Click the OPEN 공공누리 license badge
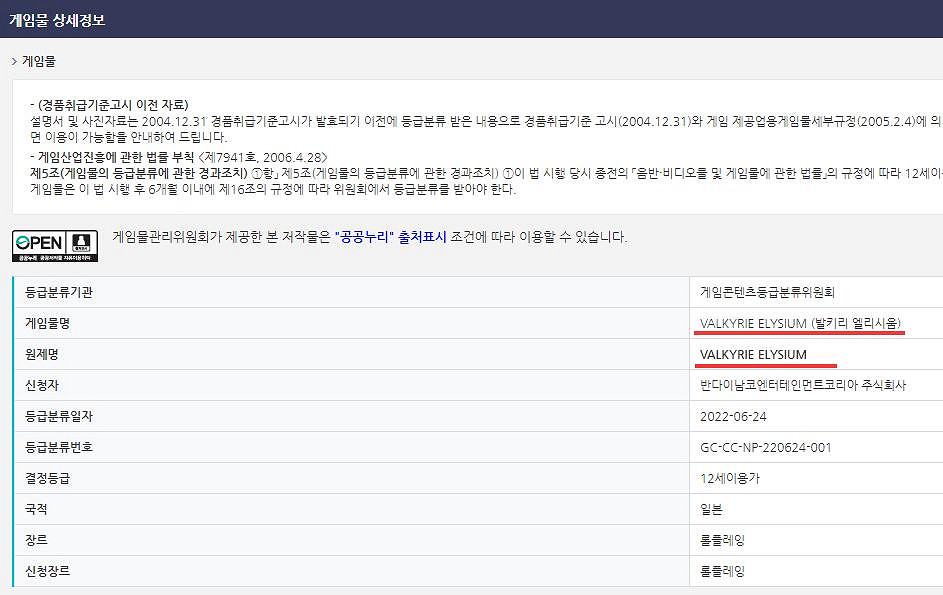943x595 pixels. click(x=54, y=245)
